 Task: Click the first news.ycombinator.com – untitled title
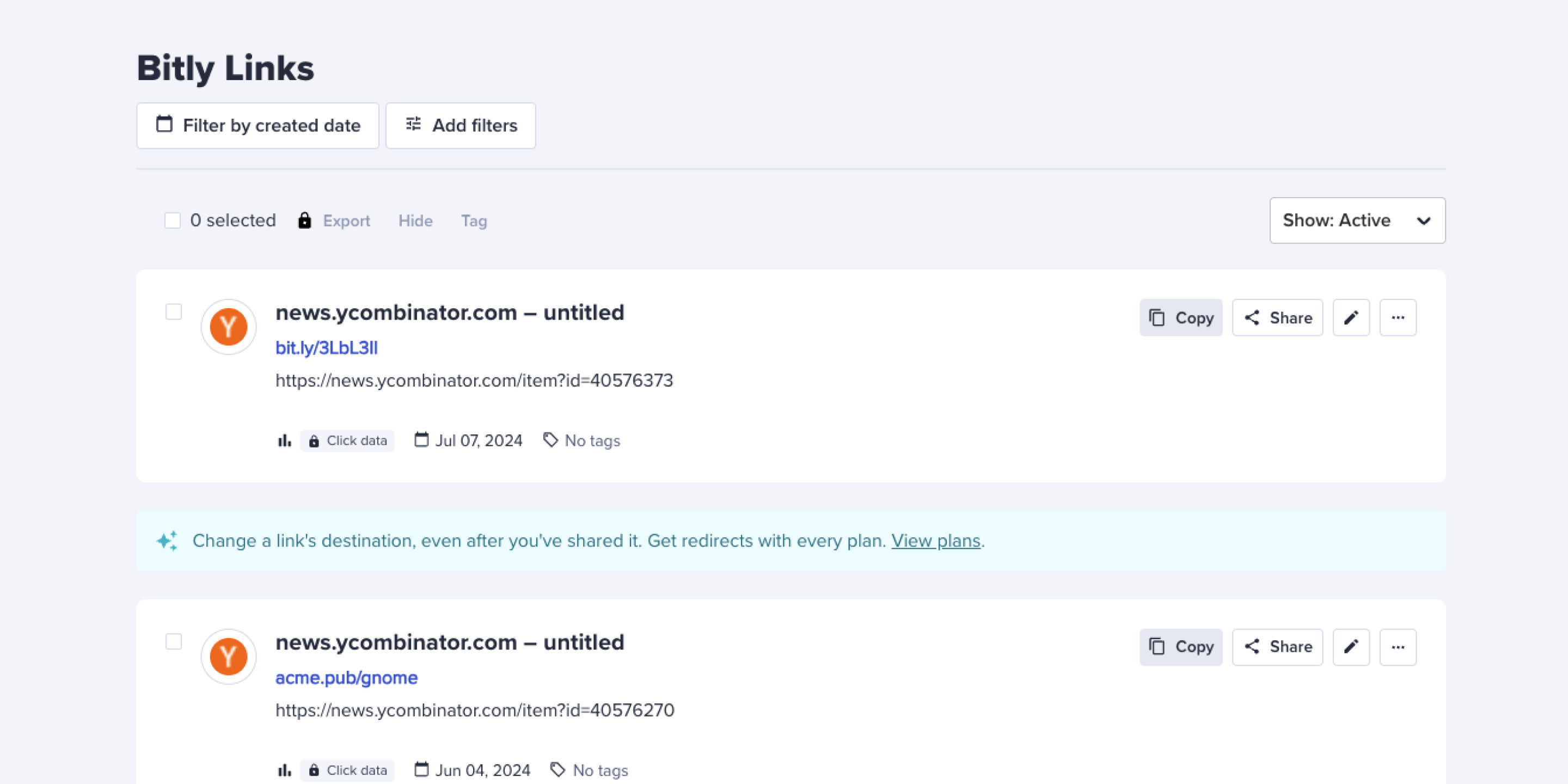pos(450,313)
